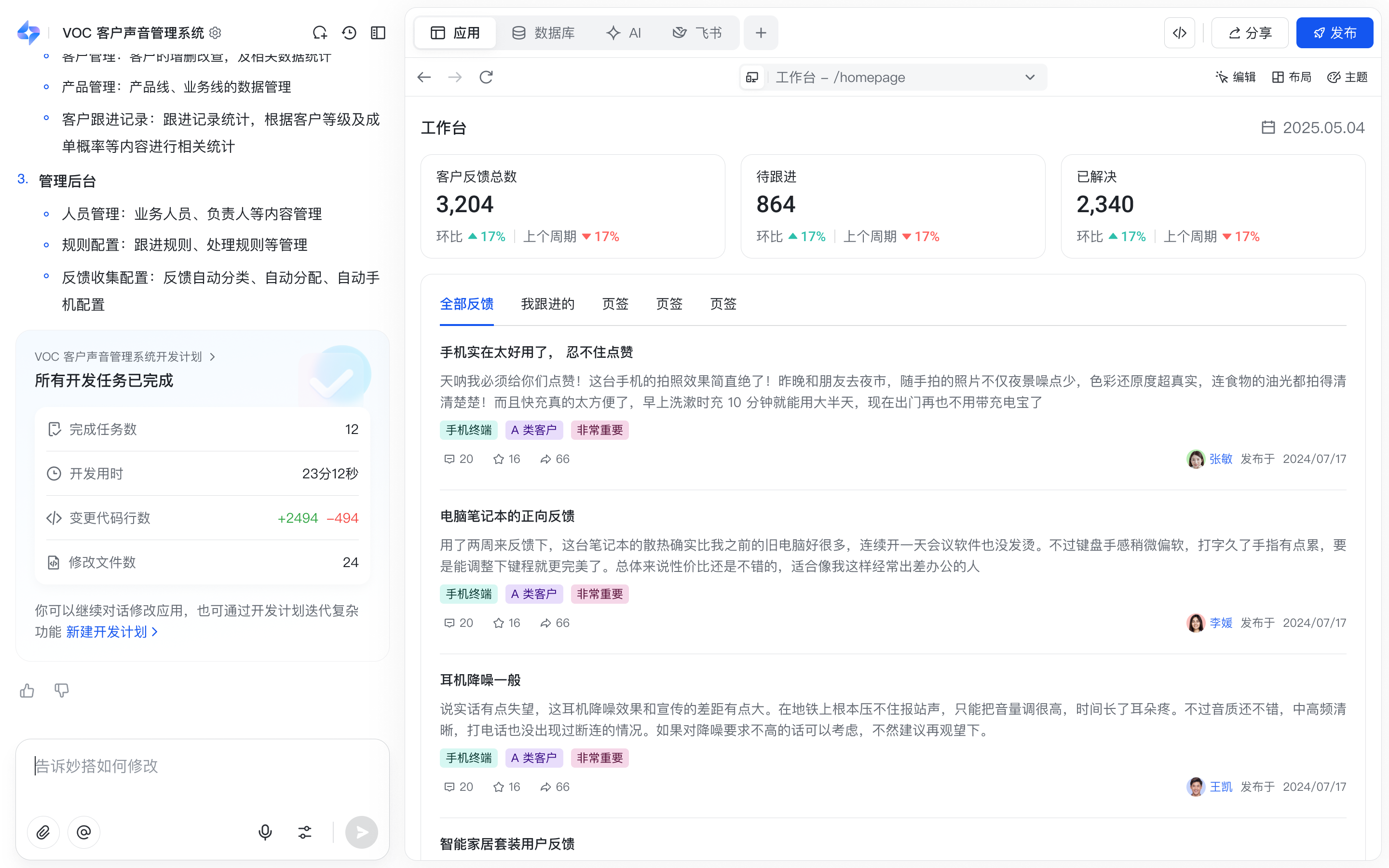Screen dimensions: 1389x868
Task: Open the history clock icon
Action: (349, 33)
